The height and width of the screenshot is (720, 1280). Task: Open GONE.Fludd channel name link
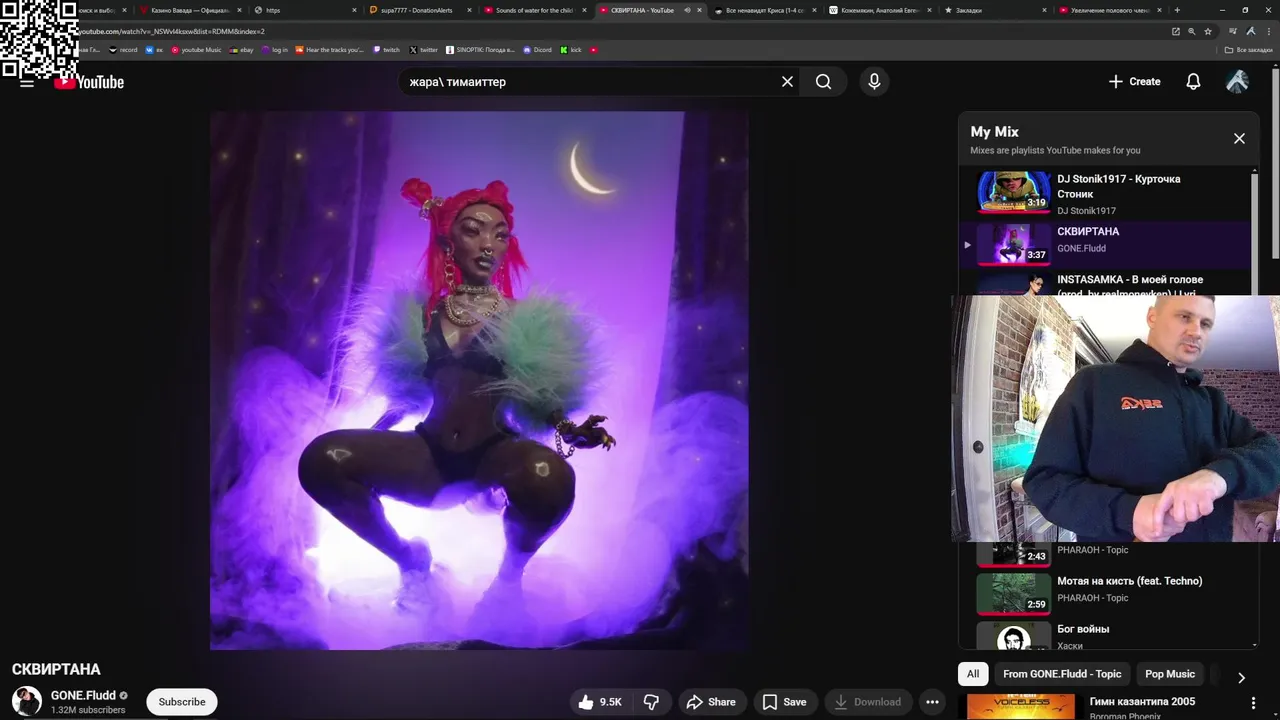pyautogui.click(x=83, y=696)
